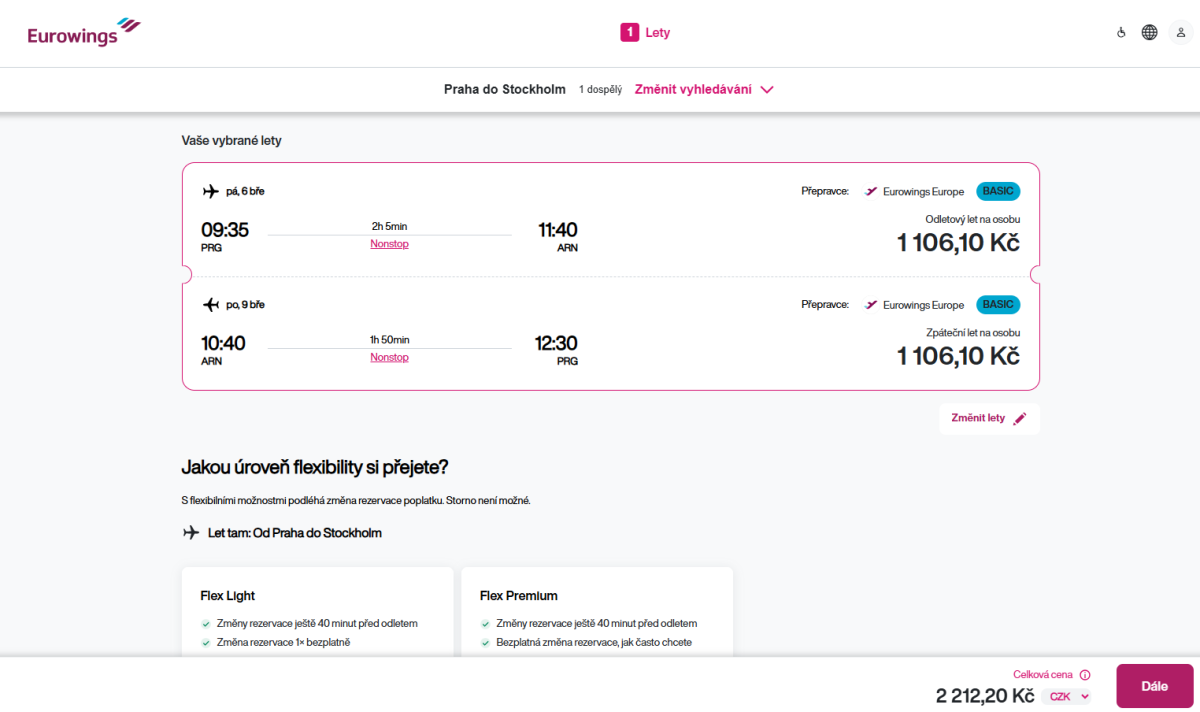The image size is (1200, 712).
Task: Click the return flight airplane icon
Action: (x=210, y=304)
